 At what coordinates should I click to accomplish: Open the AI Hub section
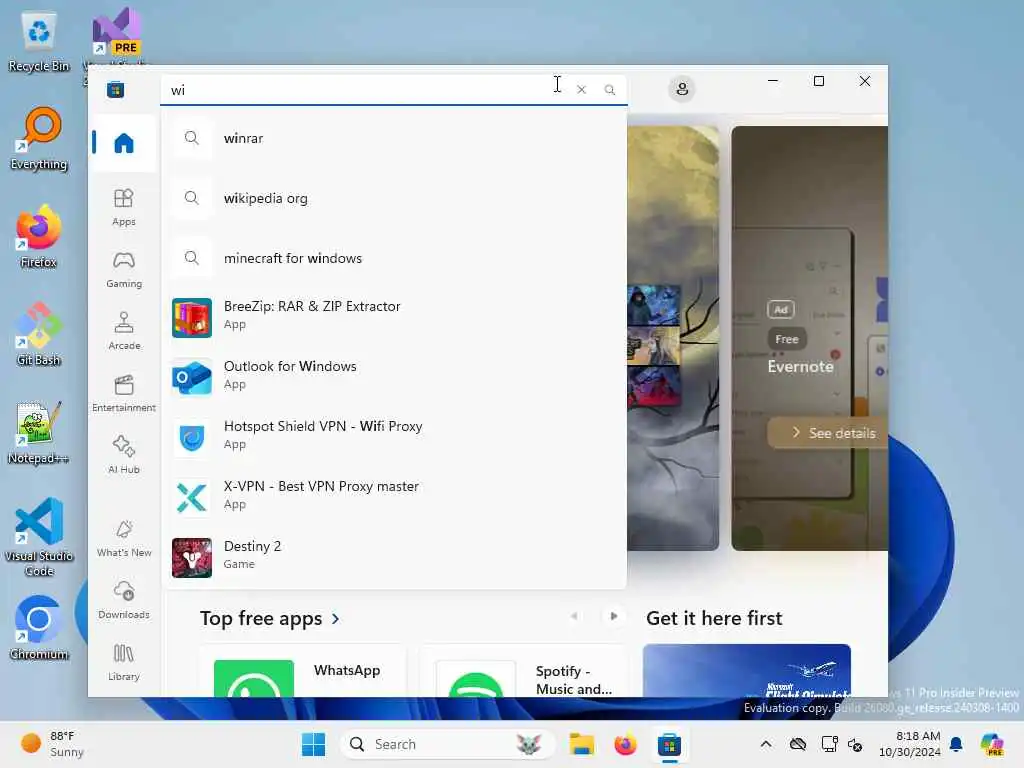(123, 455)
